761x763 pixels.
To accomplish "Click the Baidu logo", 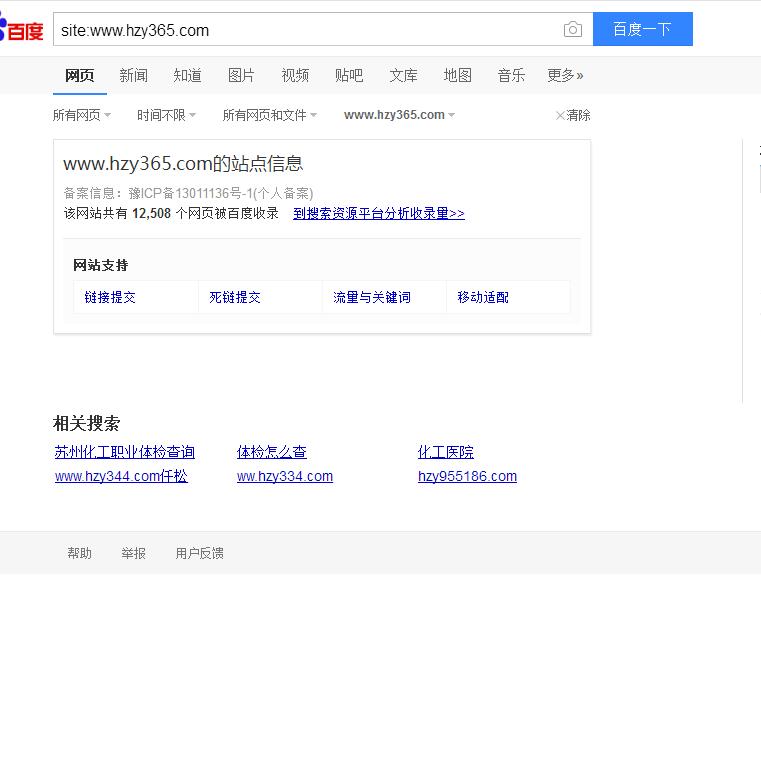I will click(21, 28).
